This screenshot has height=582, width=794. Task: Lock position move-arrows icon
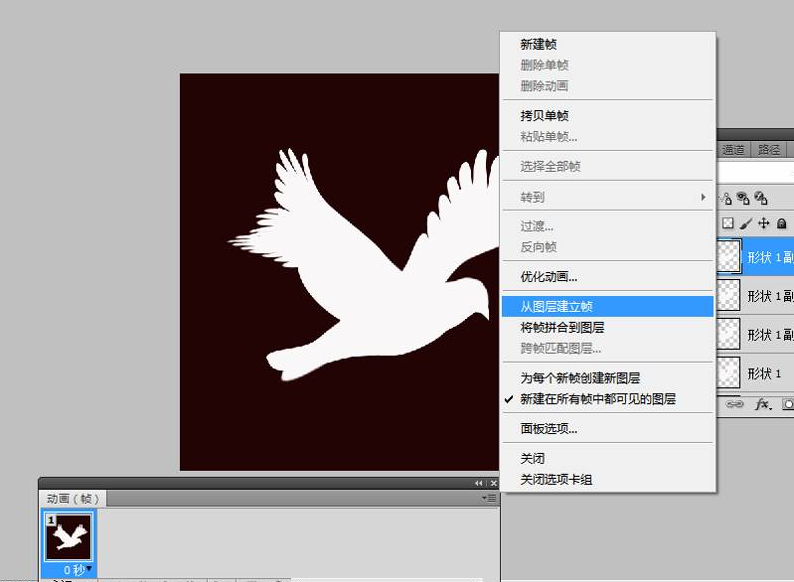(x=764, y=223)
